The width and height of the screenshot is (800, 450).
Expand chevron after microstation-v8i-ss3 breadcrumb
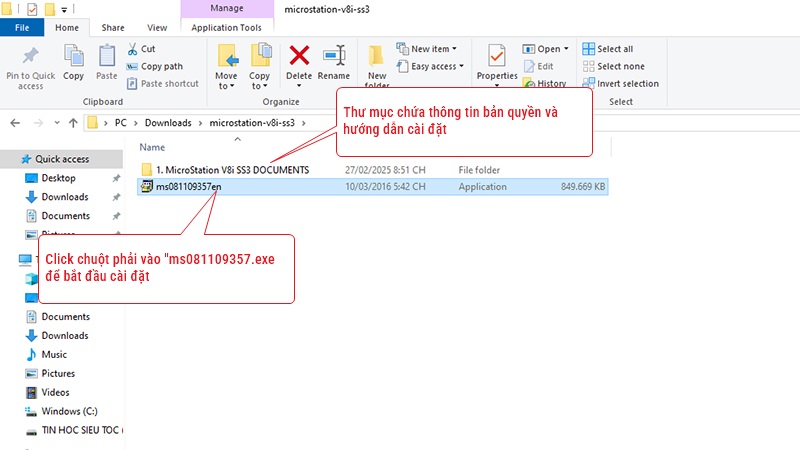(x=304, y=123)
